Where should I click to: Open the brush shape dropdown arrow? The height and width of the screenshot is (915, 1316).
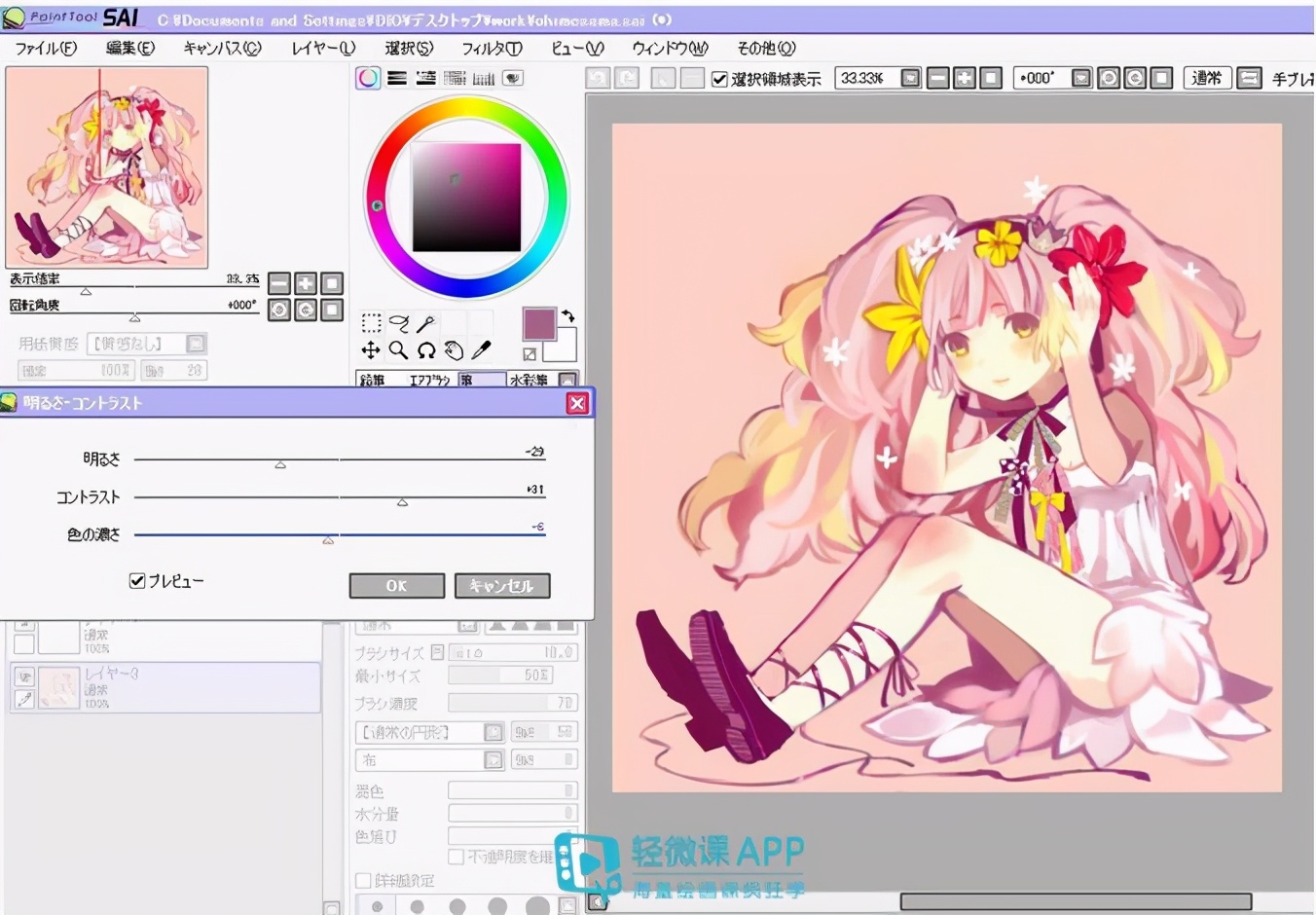tap(493, 732)
